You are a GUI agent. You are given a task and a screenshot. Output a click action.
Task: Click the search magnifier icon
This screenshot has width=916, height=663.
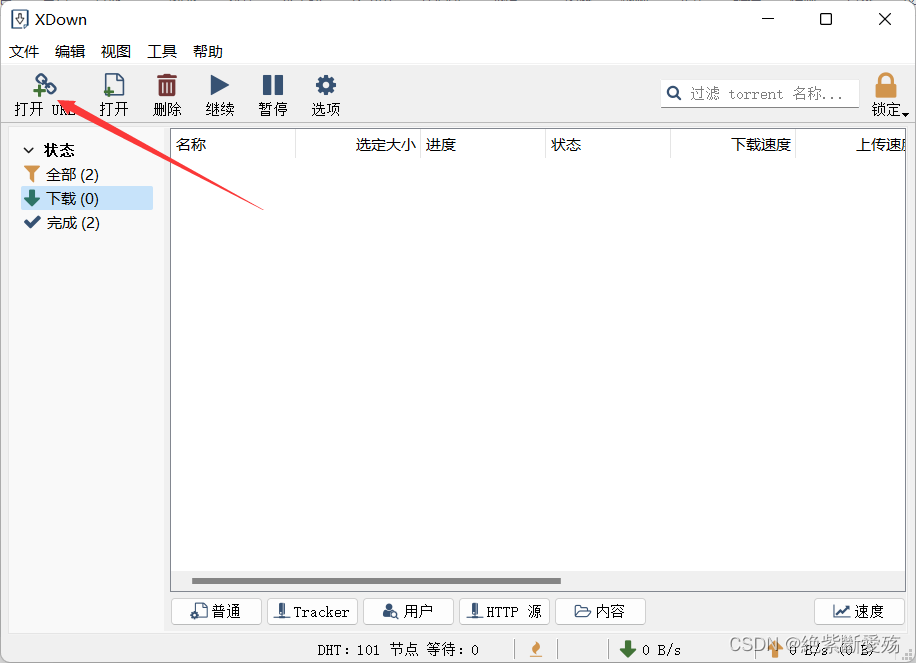tap(674, 93)
